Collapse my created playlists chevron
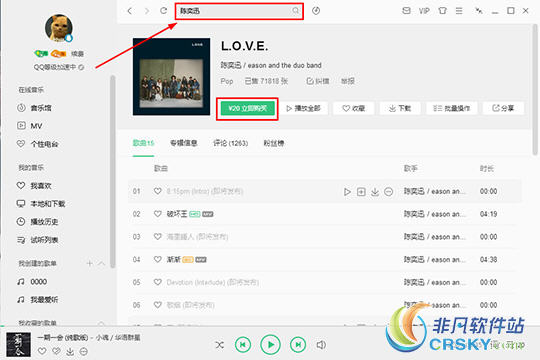The height and width of the screenshot is (360, 540). point(102,264)
